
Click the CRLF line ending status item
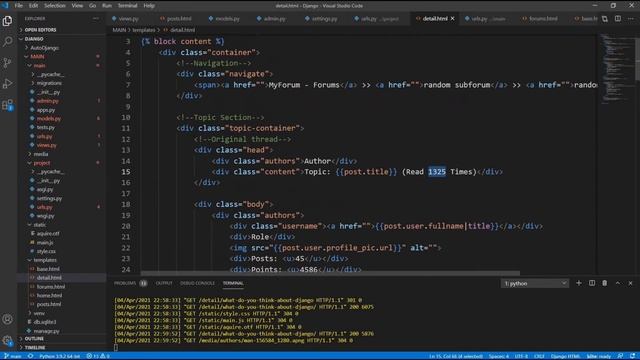(539, 356)
